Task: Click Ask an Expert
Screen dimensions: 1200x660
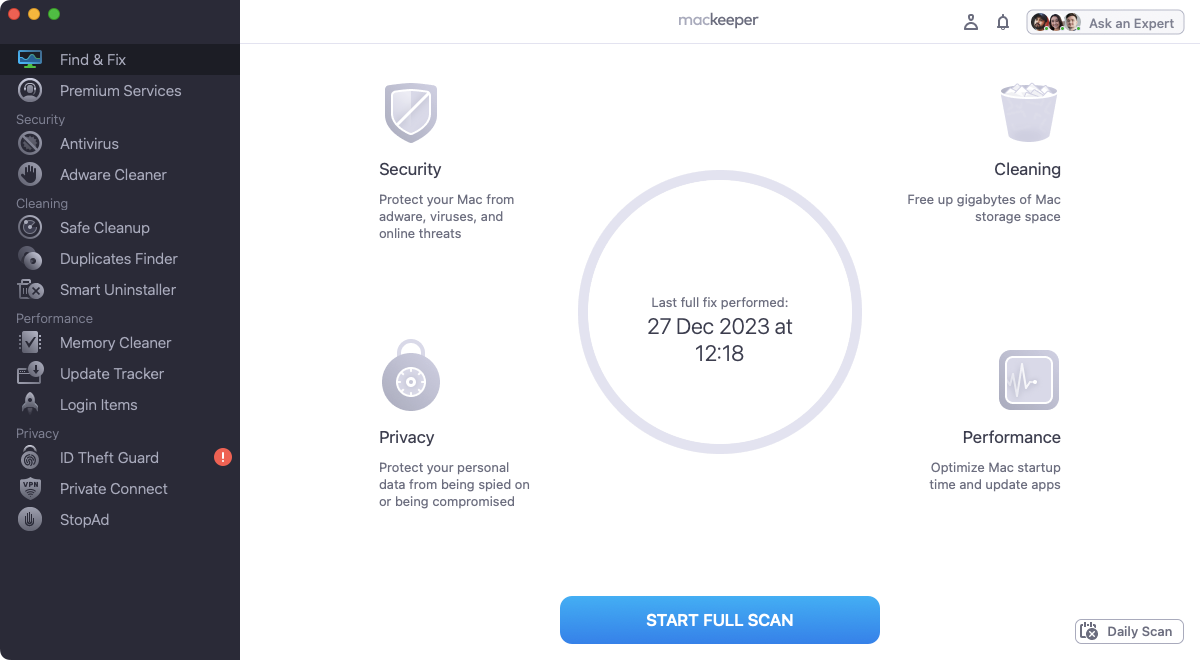Action: [x=1105, y=21]
